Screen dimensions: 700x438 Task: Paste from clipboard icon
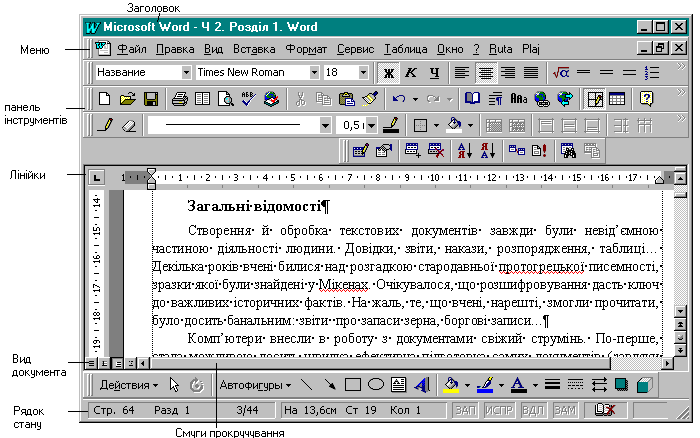[x=346, y=99]
